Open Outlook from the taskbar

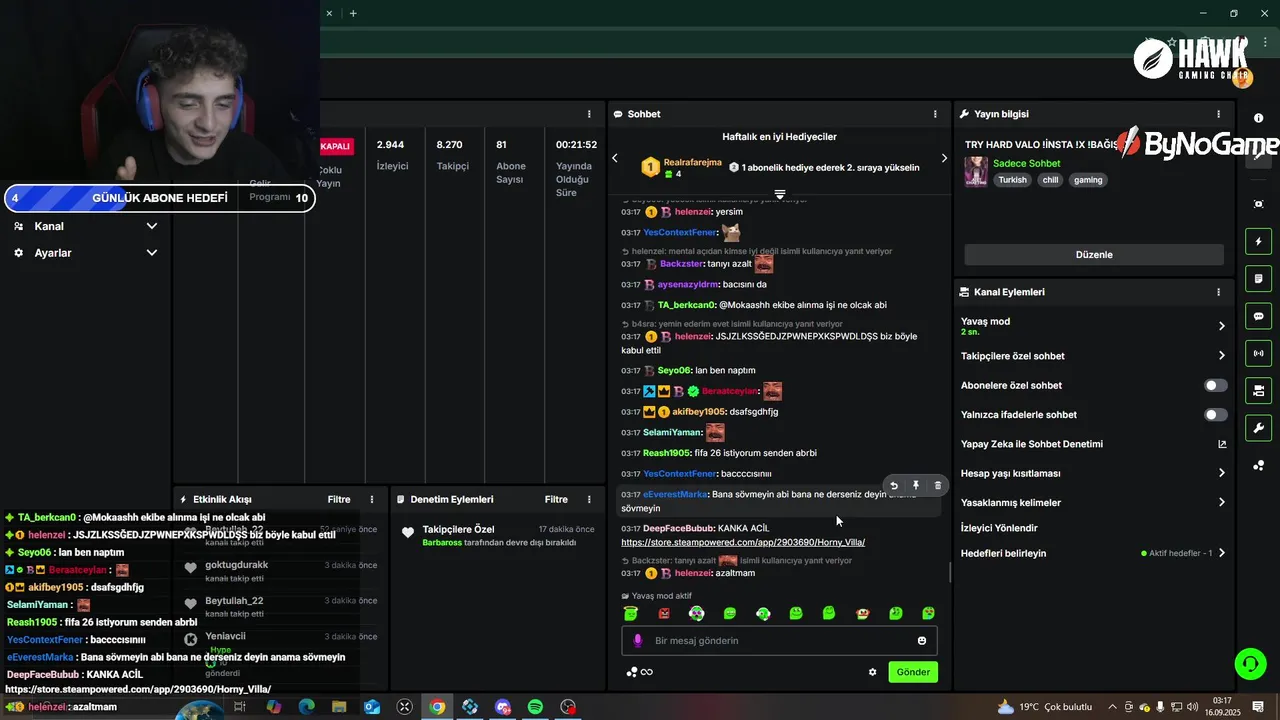pyautogui.click(x=372, y=707)
